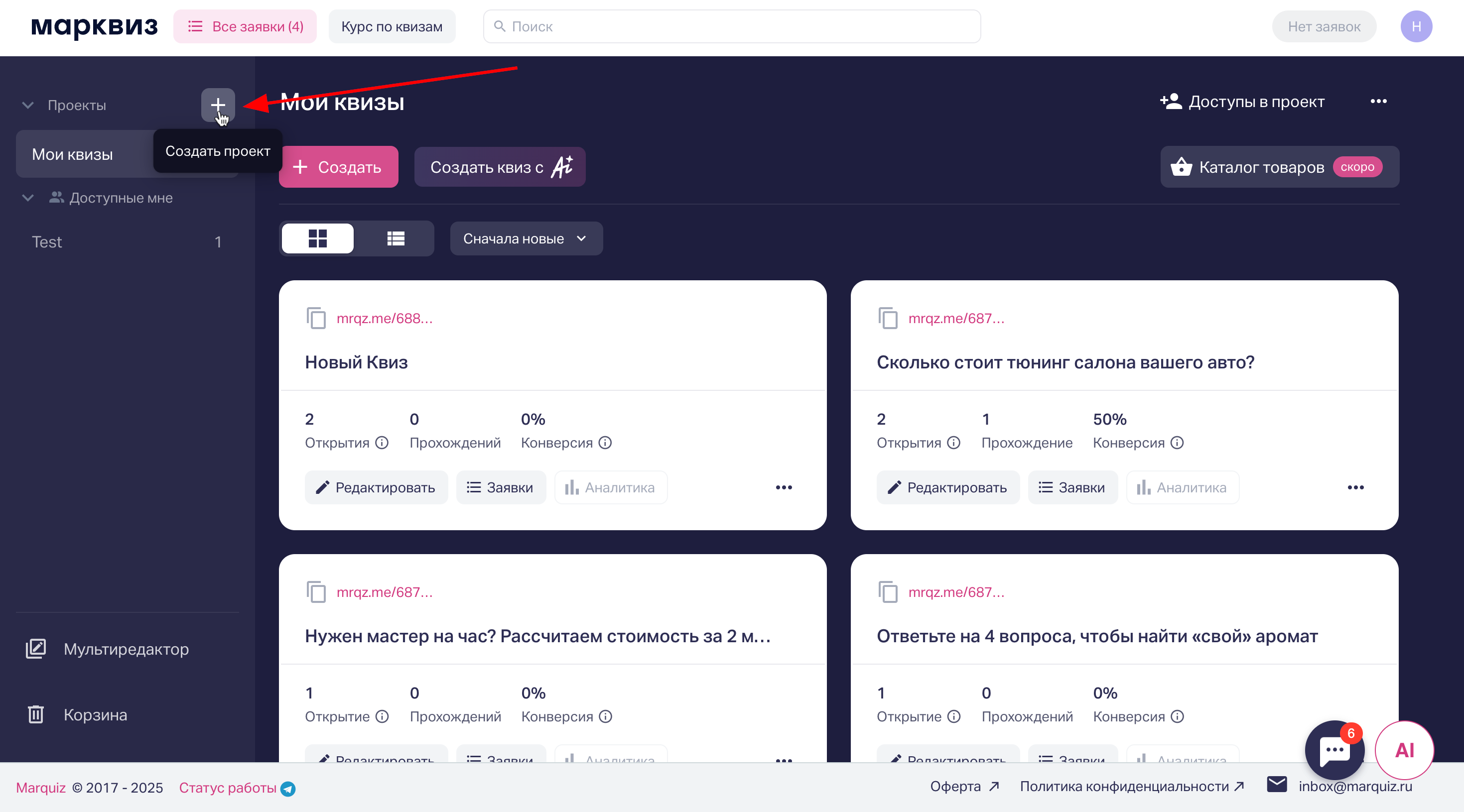1464x812 pixels.
Task: Open three-dots menu on Новый Квиз card
Action: pos(784,487)
